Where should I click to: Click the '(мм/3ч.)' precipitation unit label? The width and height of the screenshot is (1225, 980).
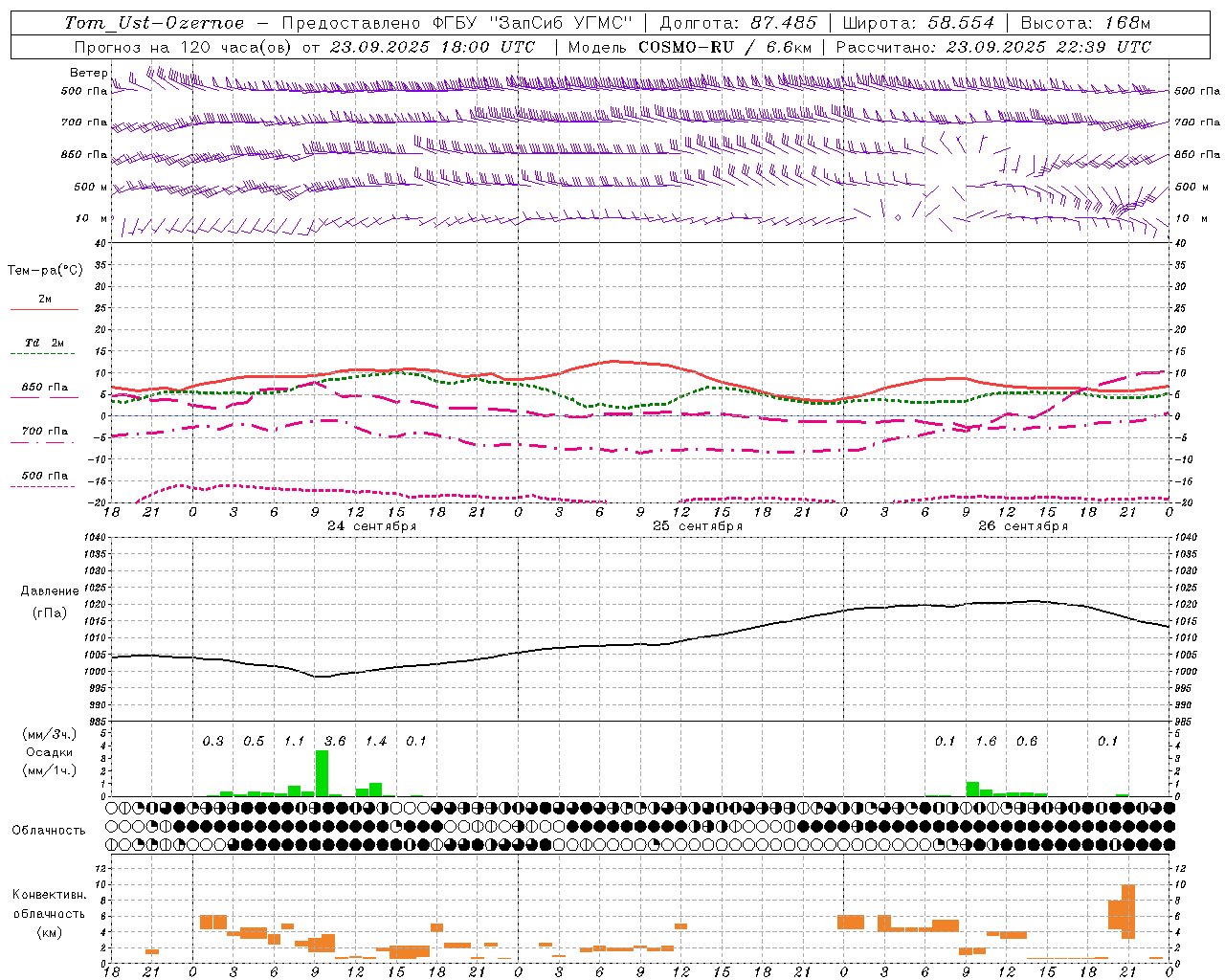point(50,734)
